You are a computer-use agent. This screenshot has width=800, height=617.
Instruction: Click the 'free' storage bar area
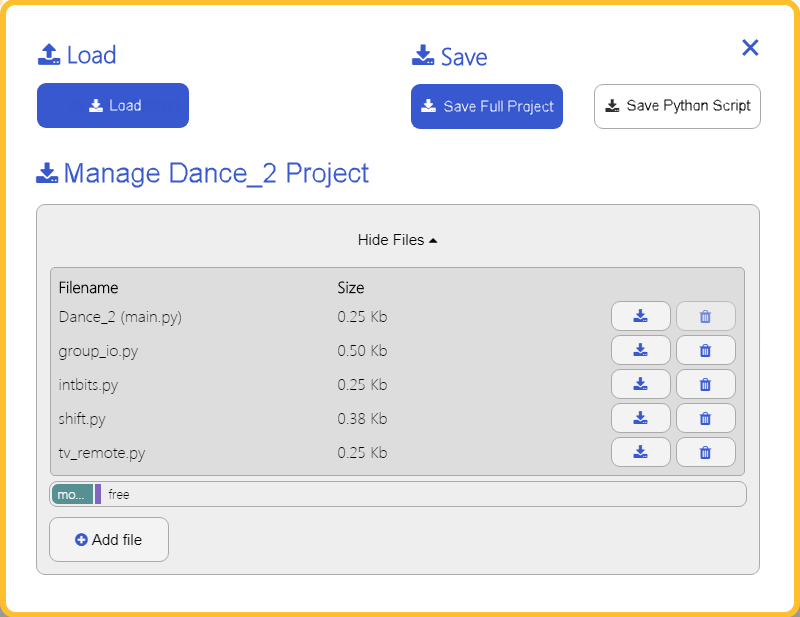pyautogui.click(x=423, y=494)
